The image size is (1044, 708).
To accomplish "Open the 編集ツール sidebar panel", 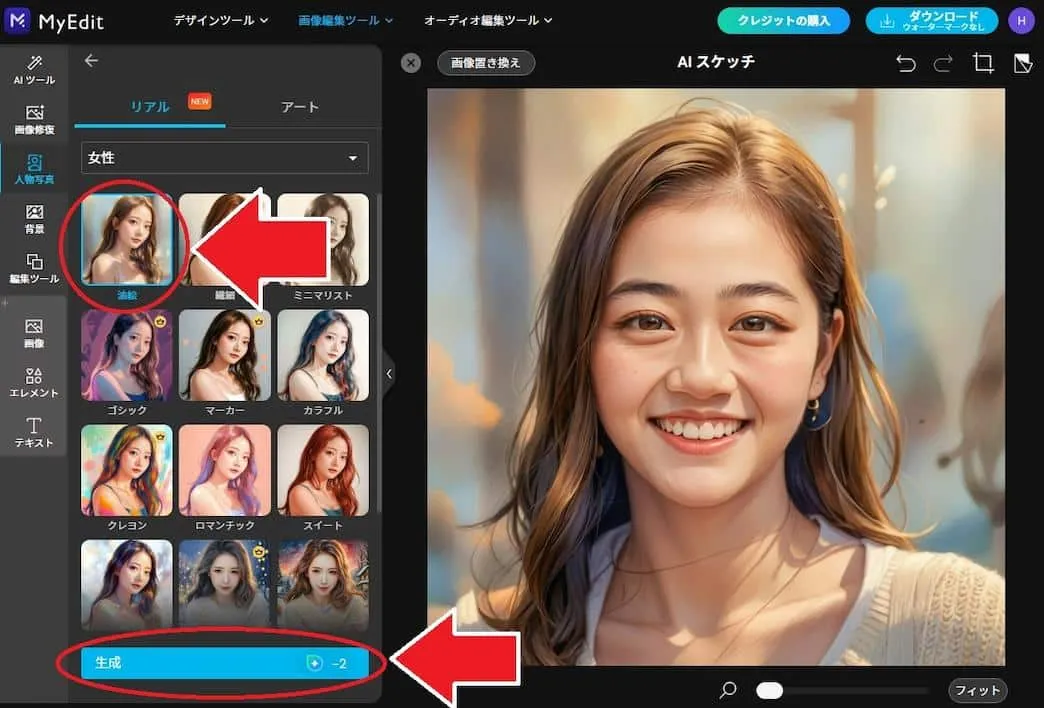I will (x=34, y=270).
